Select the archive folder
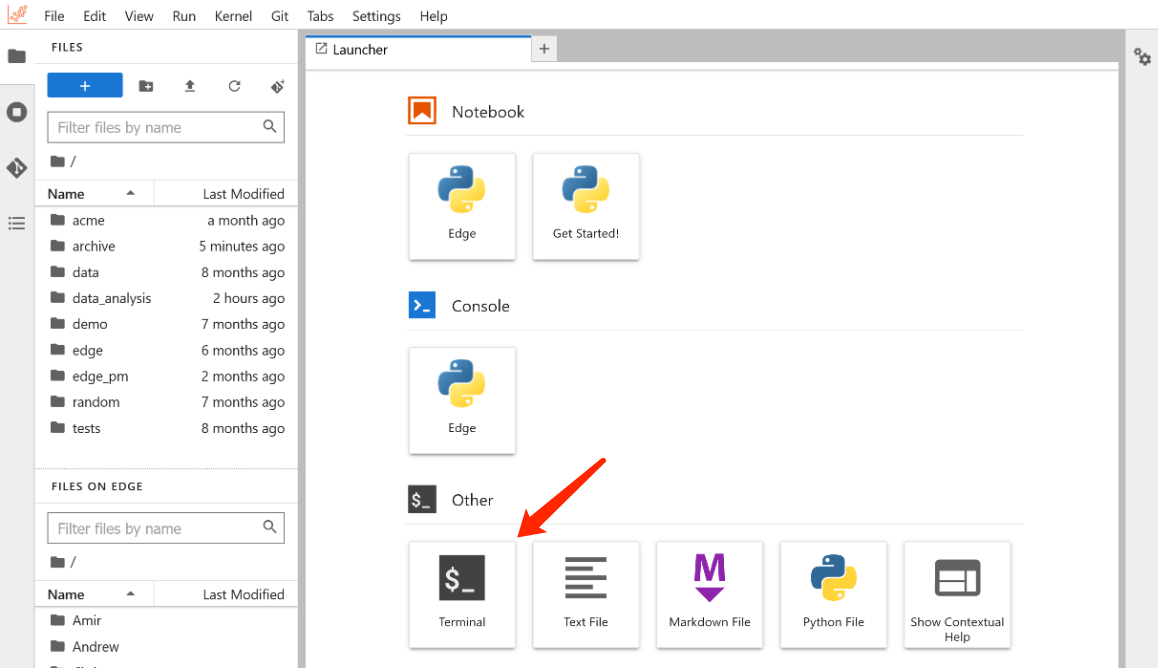Viewport: 1158px width, 668px height. coord(166,246)
